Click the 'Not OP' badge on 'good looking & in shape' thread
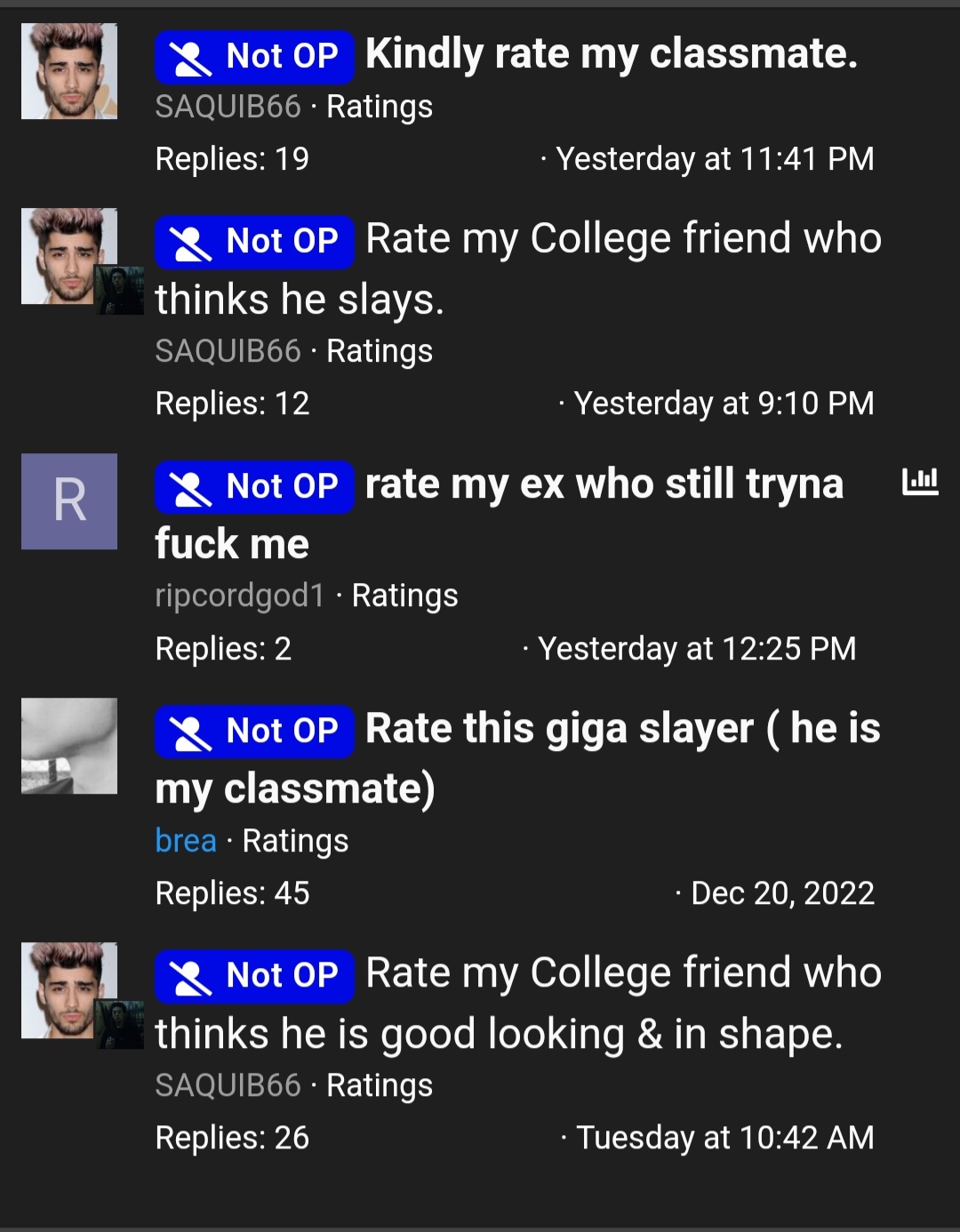The height and width of the screenshot is (1232, 960). point(254,975)
